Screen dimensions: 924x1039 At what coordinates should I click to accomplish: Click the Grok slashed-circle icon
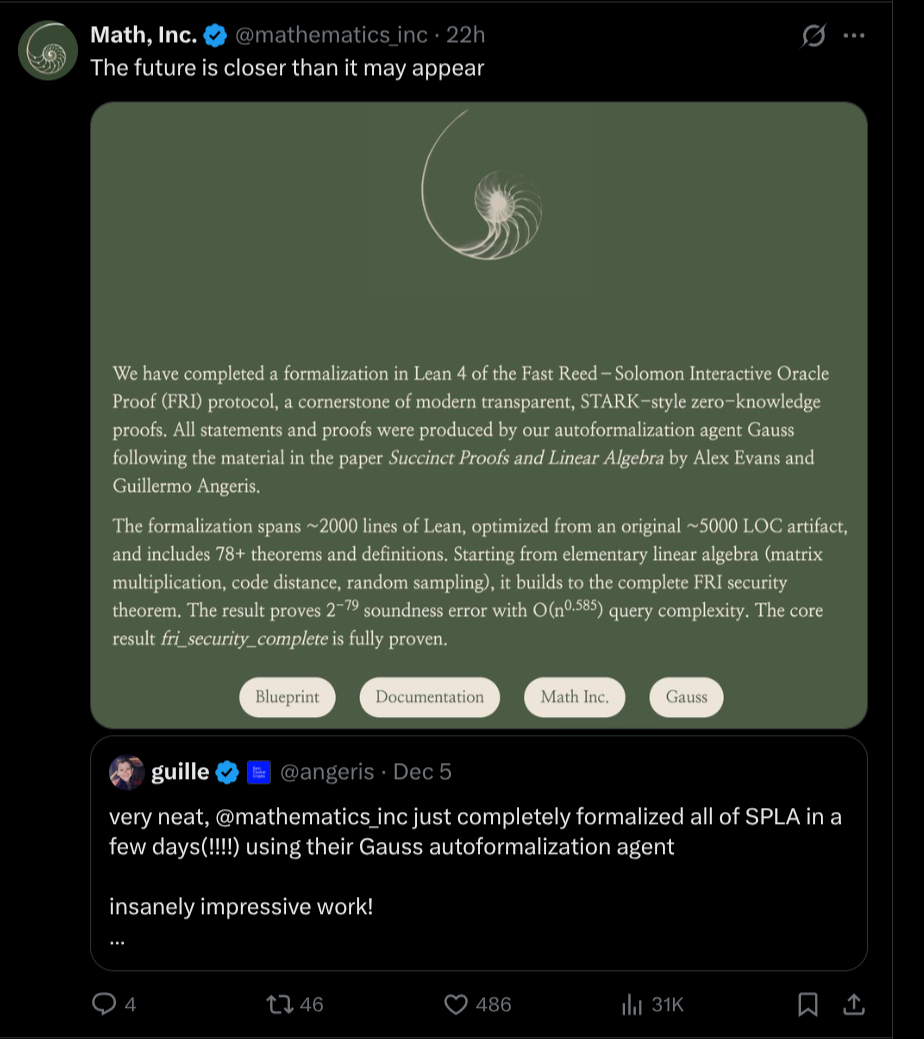pyautogui.click(x=814, y=36)
